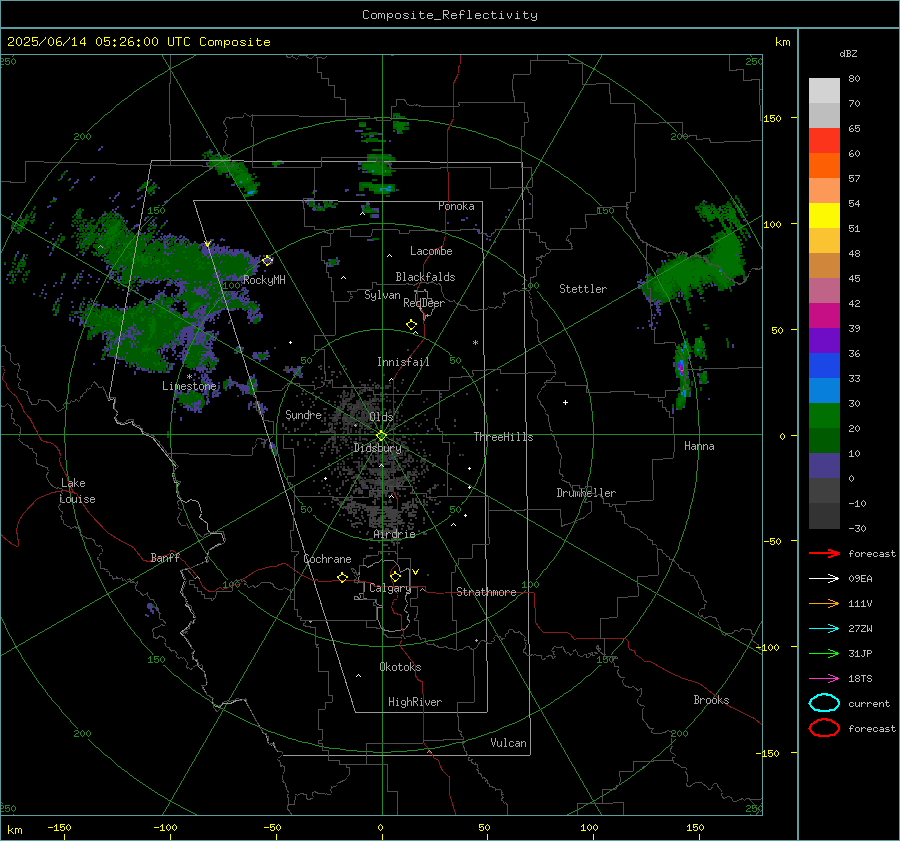900x841 pixels.
Task: Click the Sylvan label
Action: [382, 295]
